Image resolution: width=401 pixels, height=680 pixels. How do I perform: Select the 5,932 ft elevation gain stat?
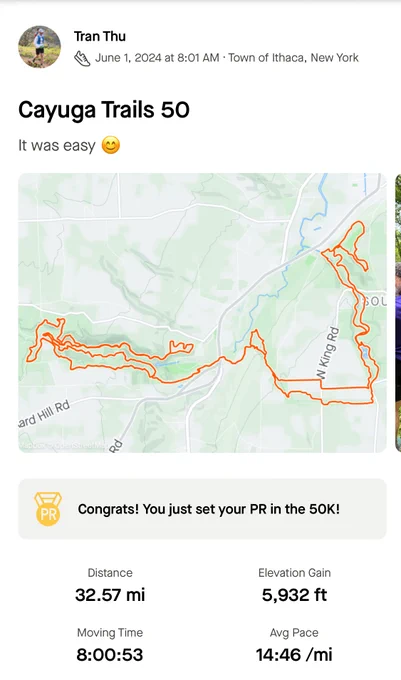click(294, 594)
